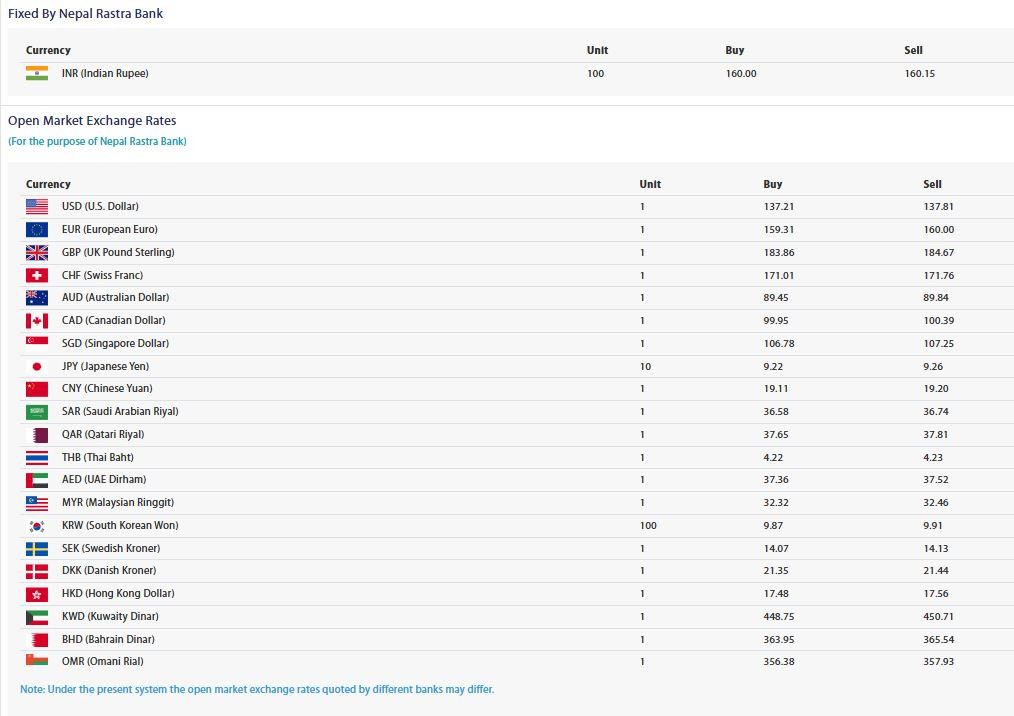Click '(For the purpose of Nepal Rastra Bank)' text

coord(97,141)
